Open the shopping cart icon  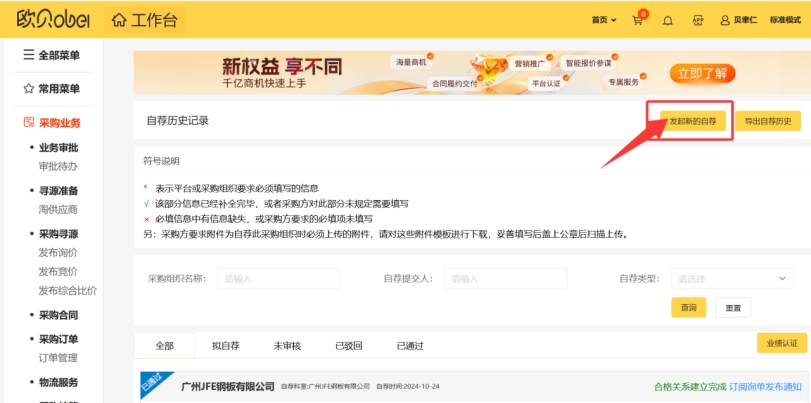(637, 21)
